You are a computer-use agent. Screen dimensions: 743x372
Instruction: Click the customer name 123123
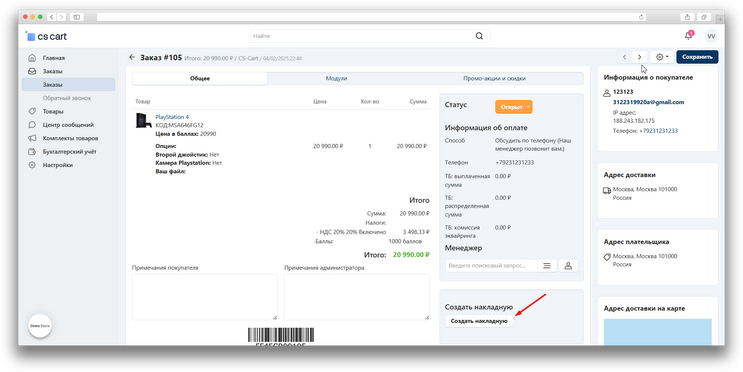[623, 92]
